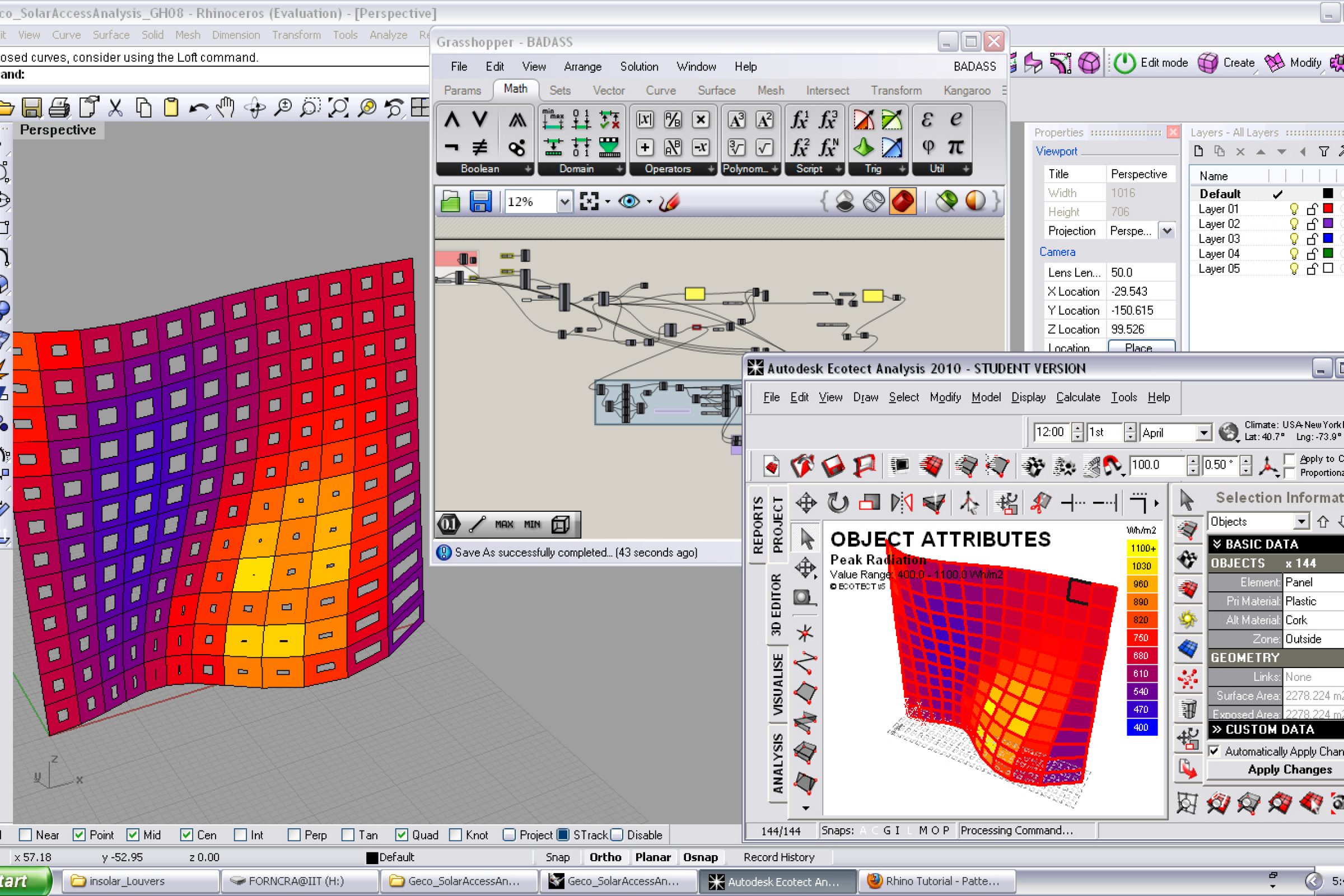Click the Ecotect select arrow tool
Image resolution: width=1344 pixels, height=896 pixels.
point(806,538)
